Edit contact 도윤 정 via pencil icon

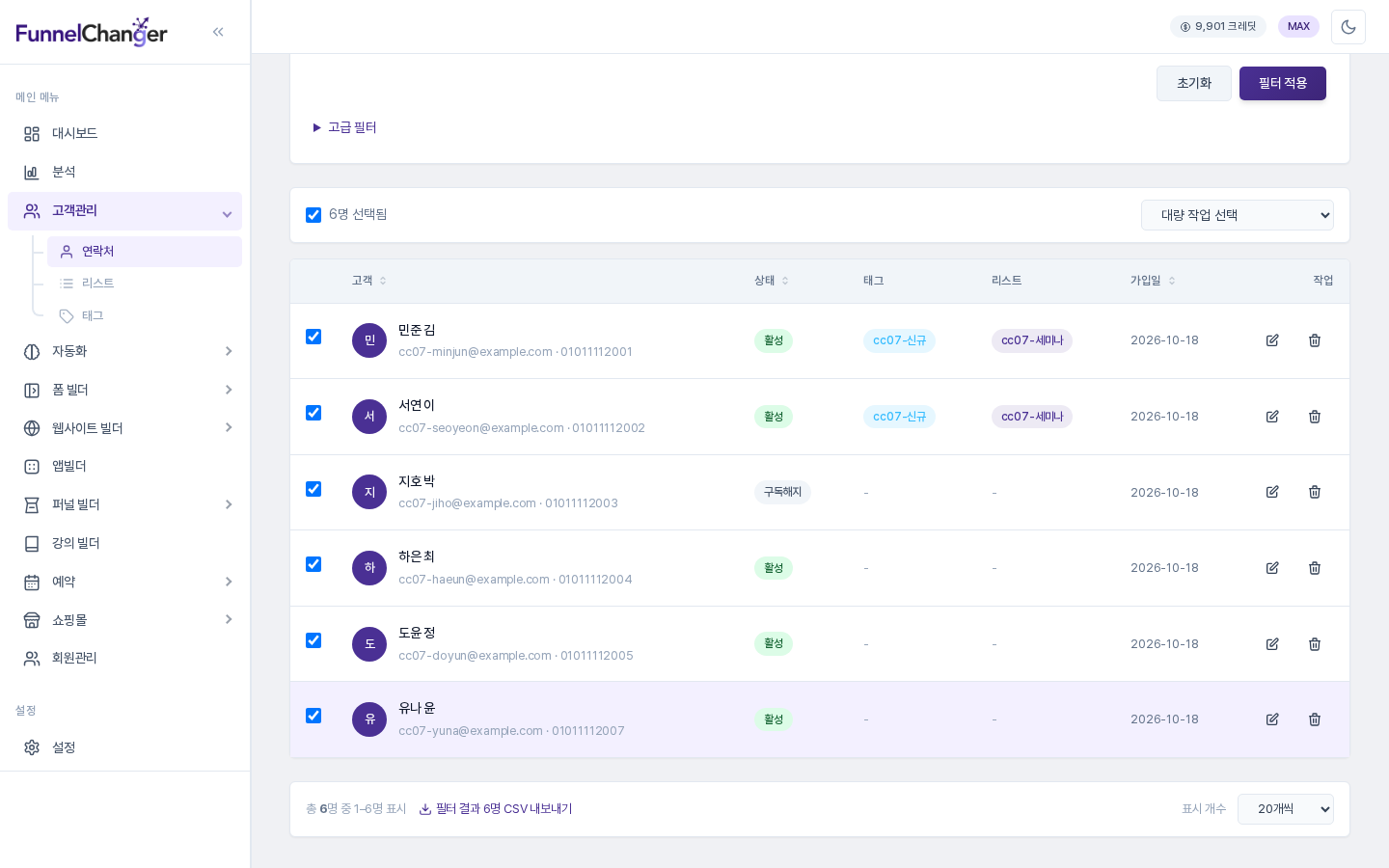[1272, 644]
